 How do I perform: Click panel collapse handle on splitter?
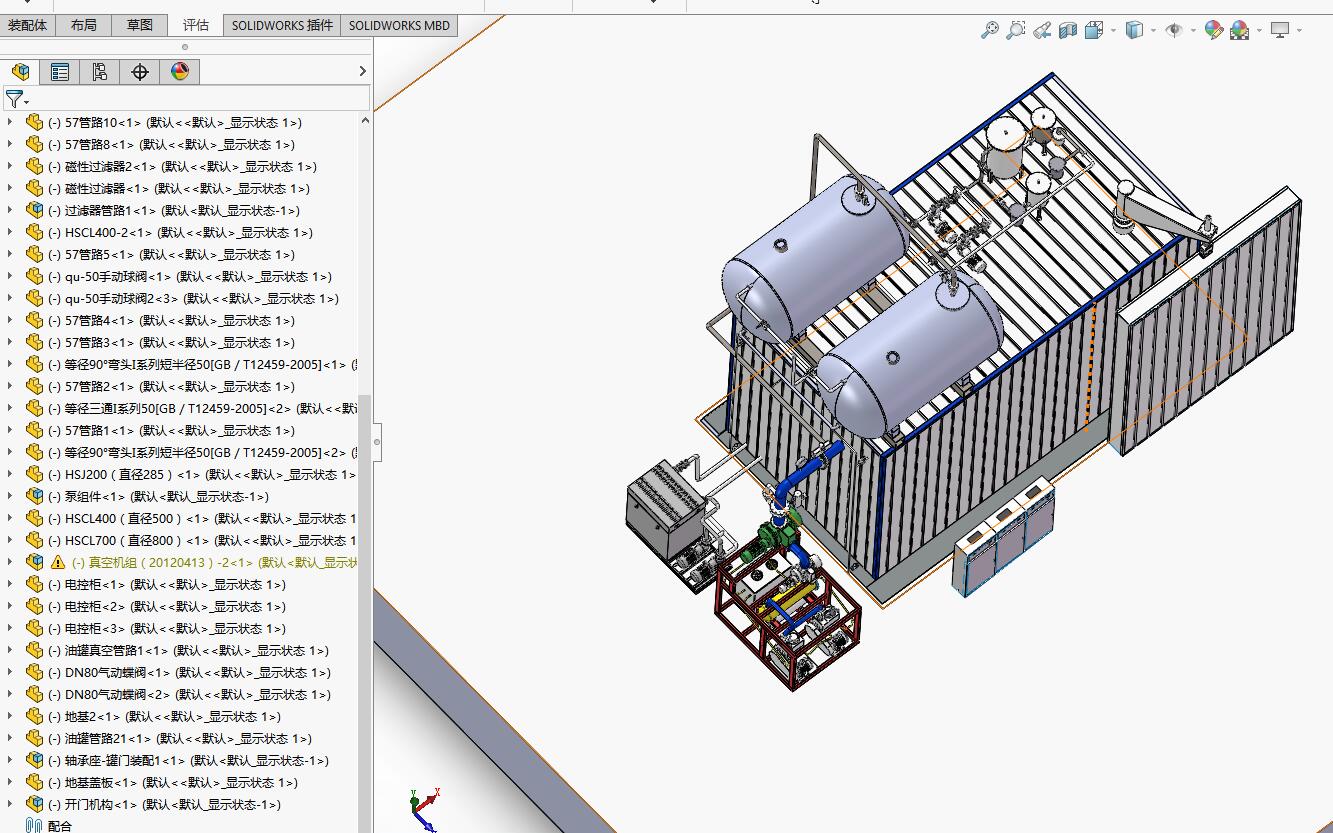(x=377, y=441)
